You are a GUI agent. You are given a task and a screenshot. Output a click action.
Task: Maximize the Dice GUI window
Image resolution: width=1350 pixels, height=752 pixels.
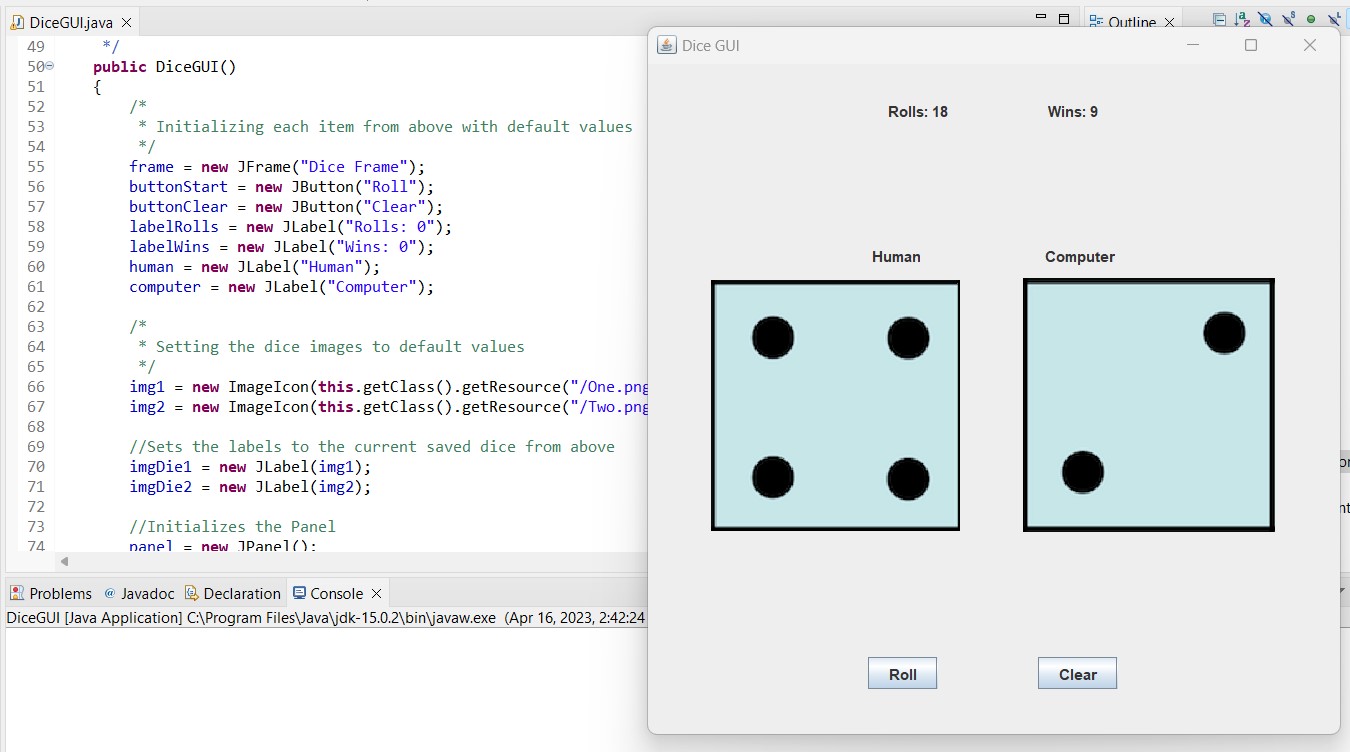[x=1251, y=45]
